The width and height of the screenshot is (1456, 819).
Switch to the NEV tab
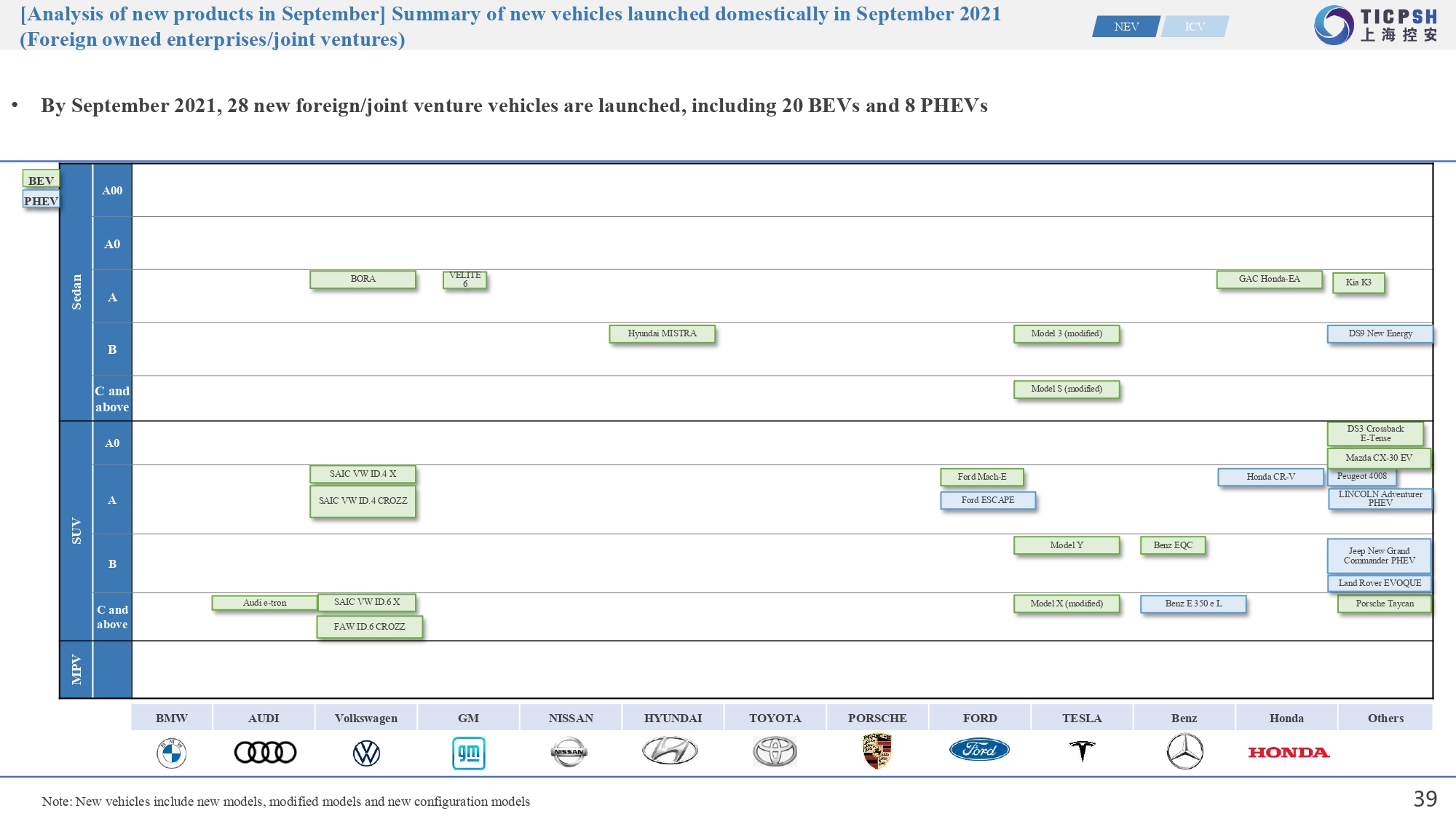(x=1125, y=27)
